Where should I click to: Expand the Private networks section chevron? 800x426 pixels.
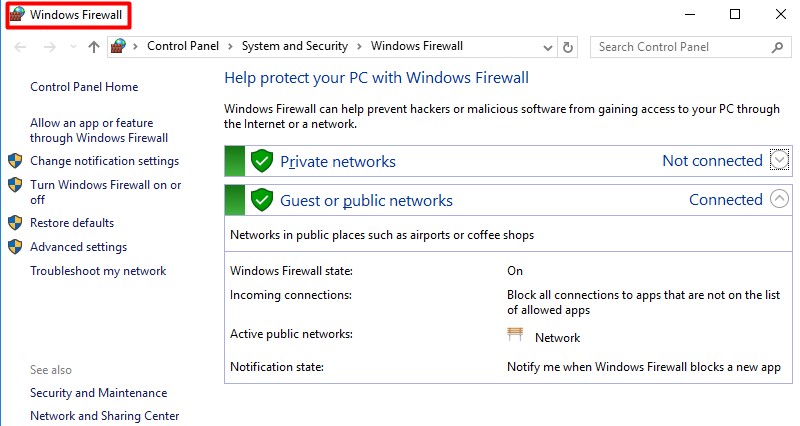(781, 160)
